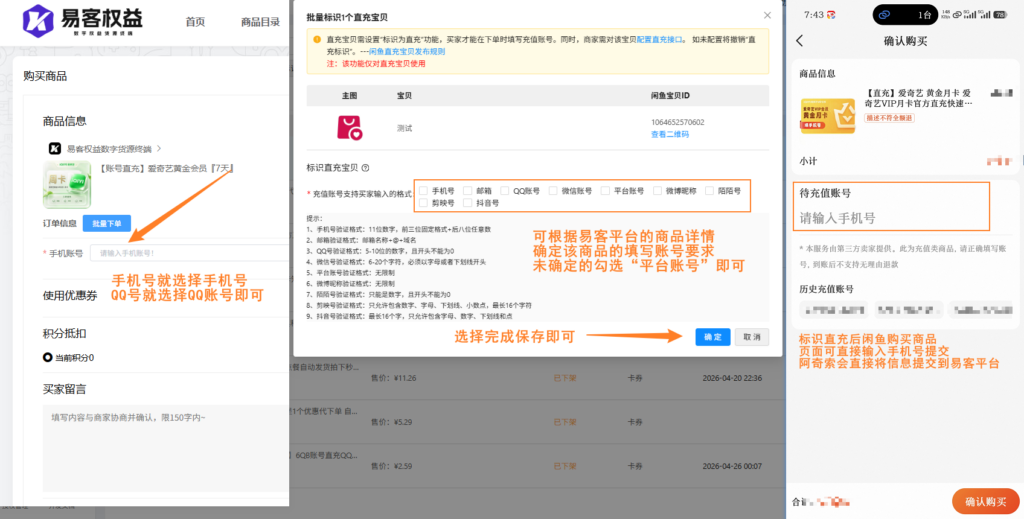This screenshot has height=519, width=1024.
Task: Close the 批量标识 dialog with the X
Action: (767, 15)
